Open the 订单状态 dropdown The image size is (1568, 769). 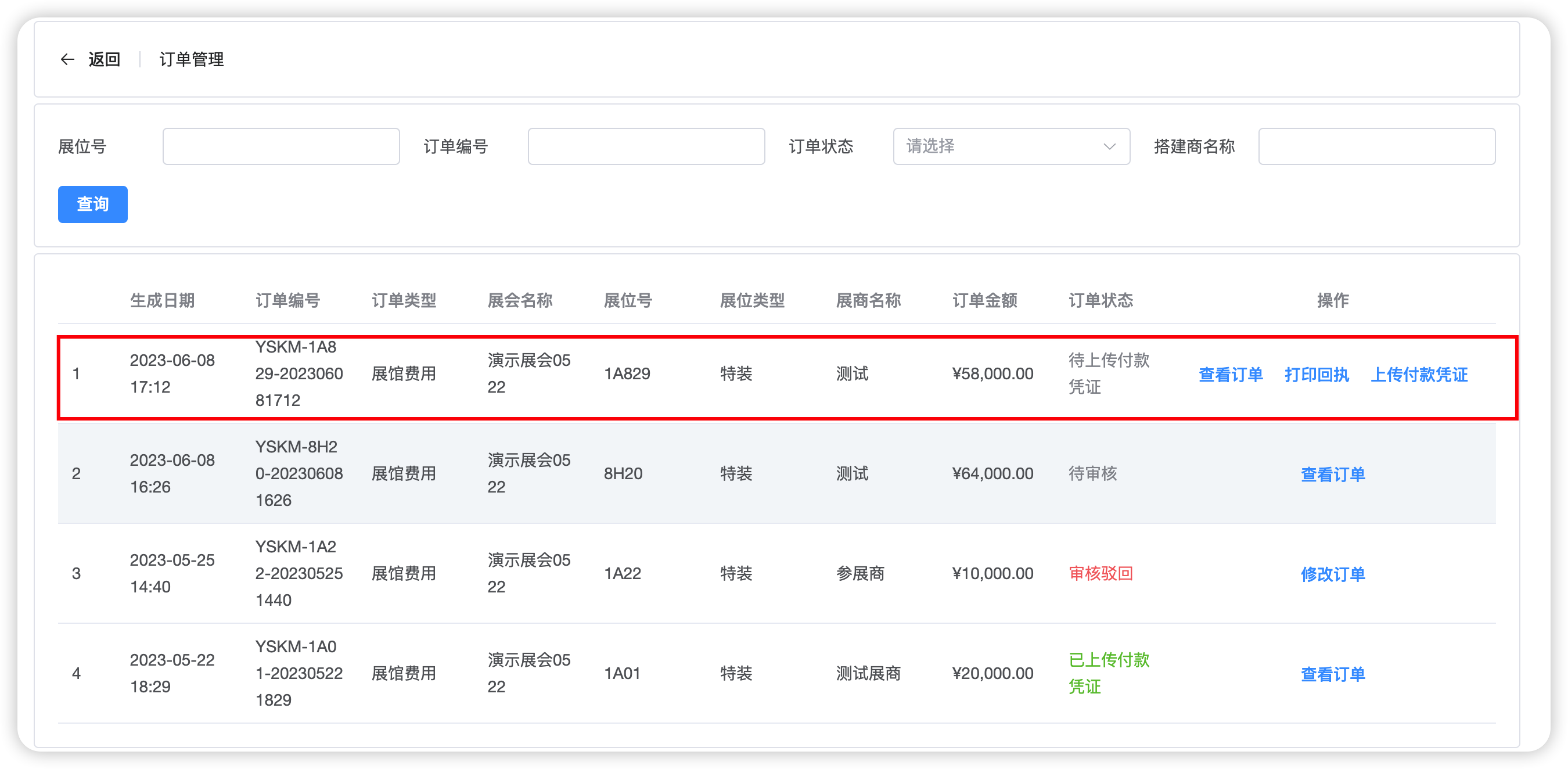point(1011,146)
